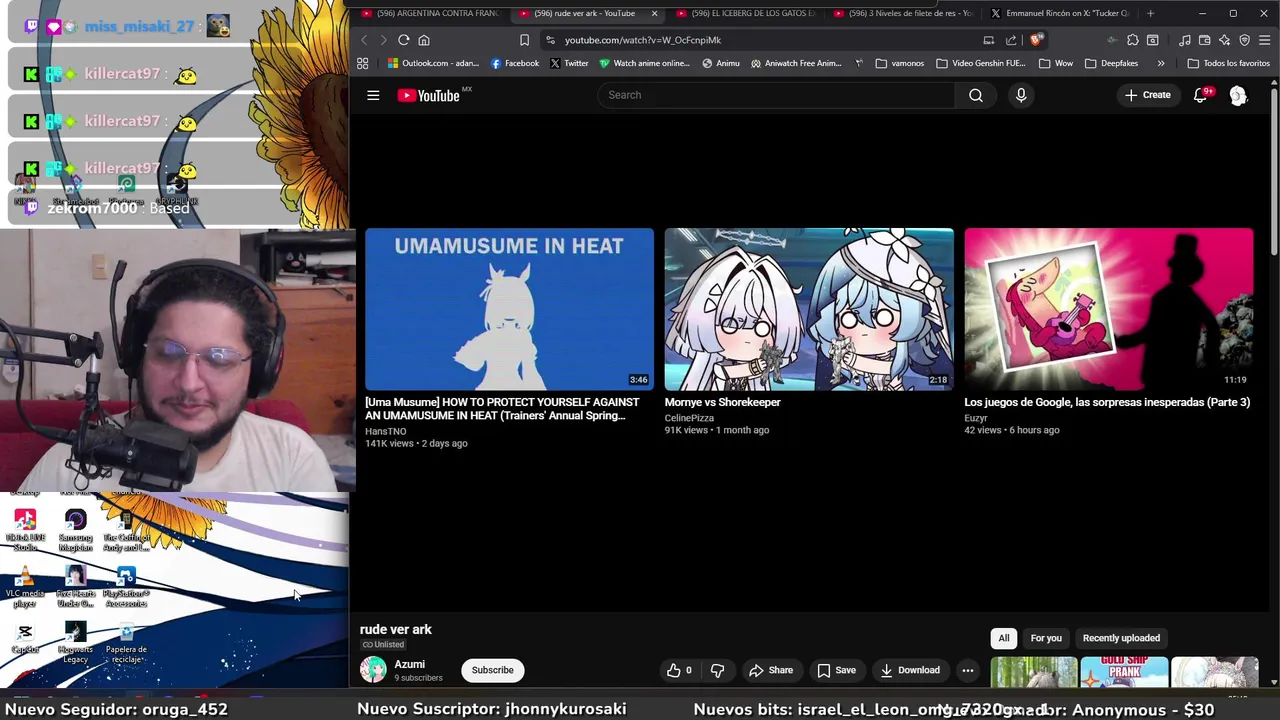Viewport: 1280px width, 720px height.
Task: Open the Euzyr channel link
Action: [975, 418]
